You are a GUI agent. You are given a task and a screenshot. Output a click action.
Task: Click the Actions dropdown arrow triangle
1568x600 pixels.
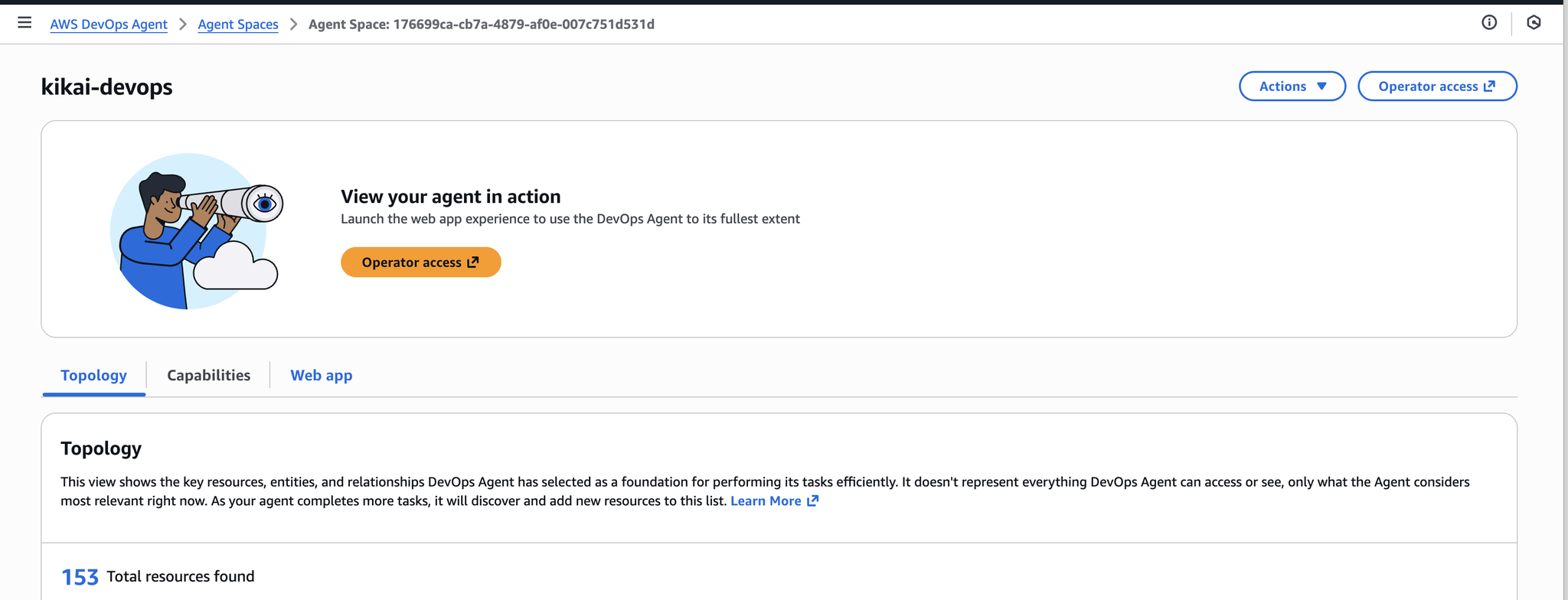pyautogui.click(x=1321, y=86)
